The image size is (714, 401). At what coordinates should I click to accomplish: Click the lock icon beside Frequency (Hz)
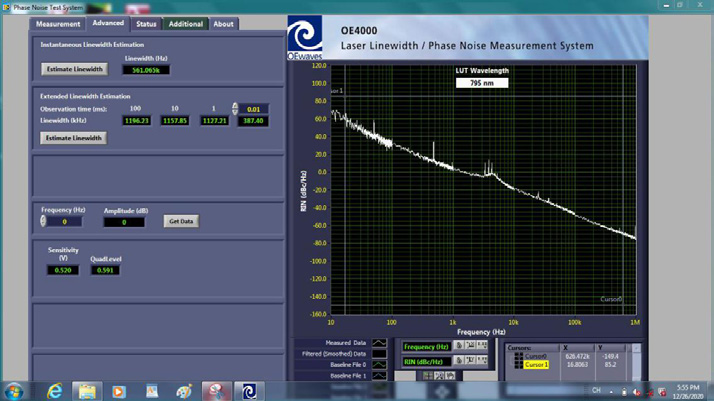[x=459, y=346]
